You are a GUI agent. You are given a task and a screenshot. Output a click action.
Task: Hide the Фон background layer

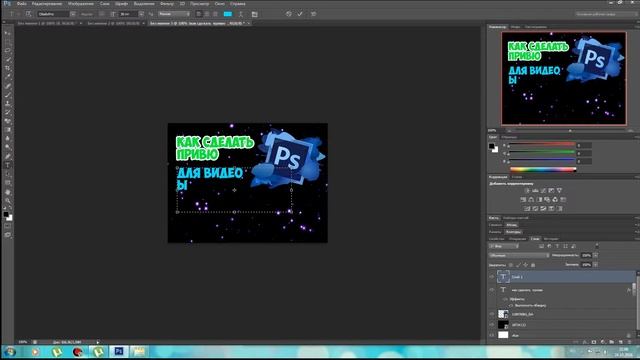coord(491,335)
